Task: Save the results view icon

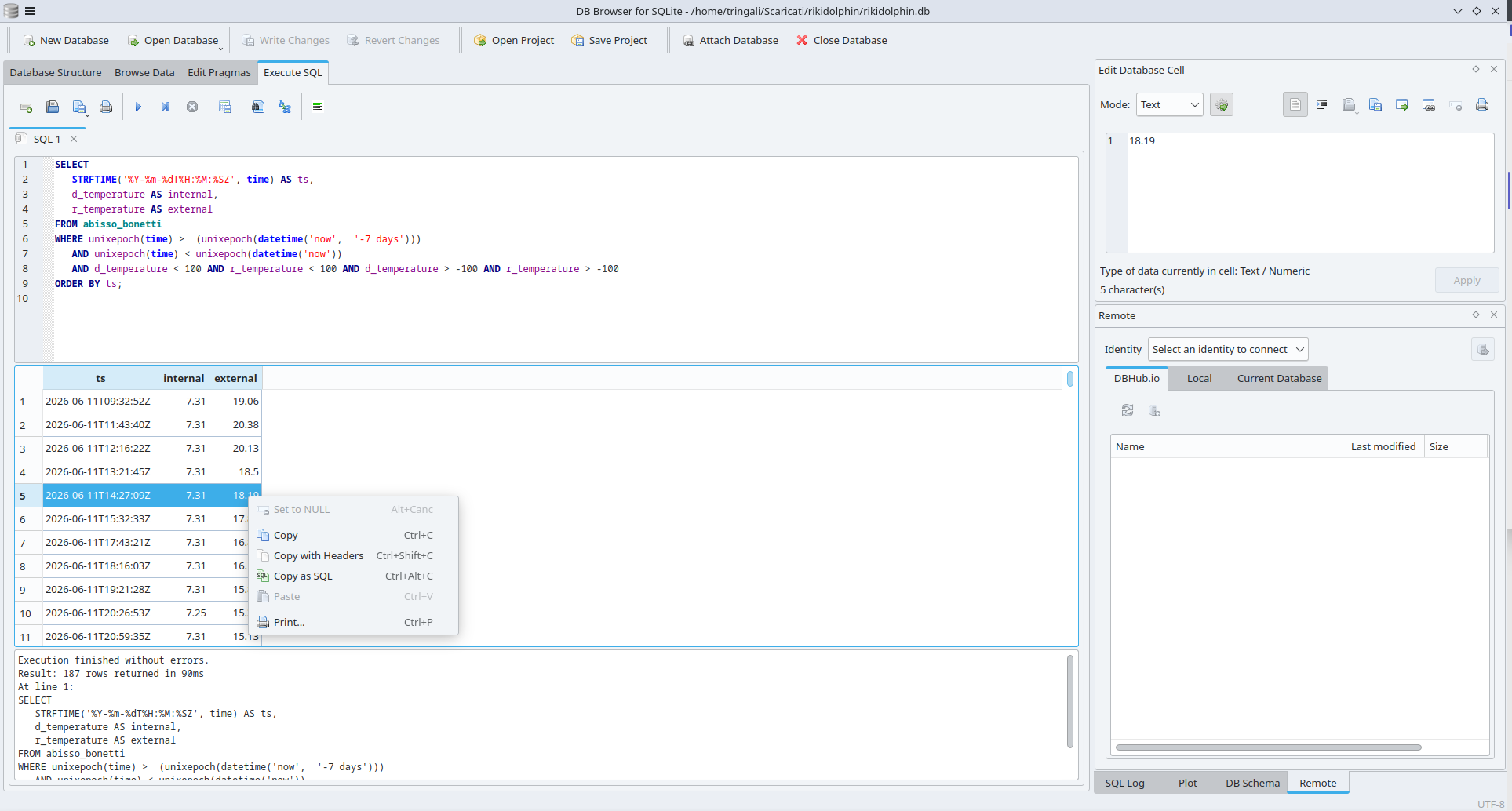Action: (225, 107)
